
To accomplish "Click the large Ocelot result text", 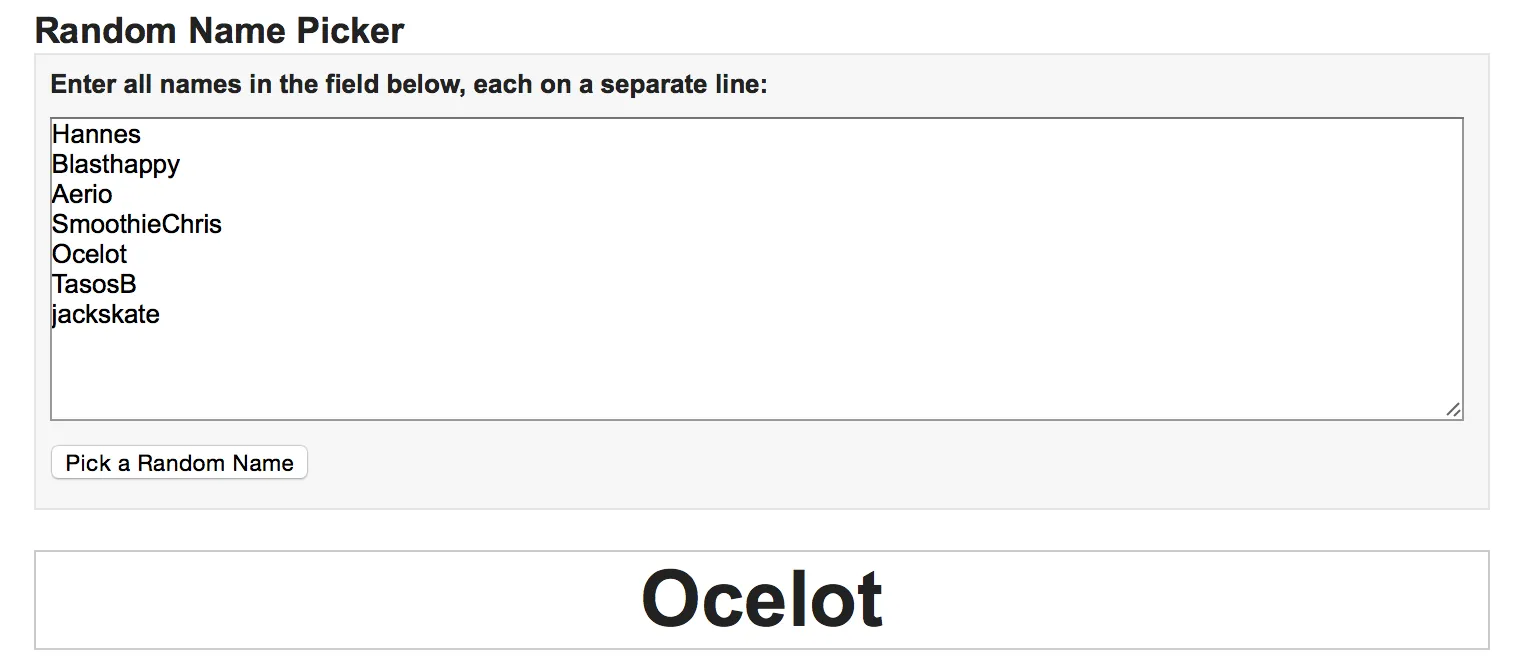I will tap(762, 599).
